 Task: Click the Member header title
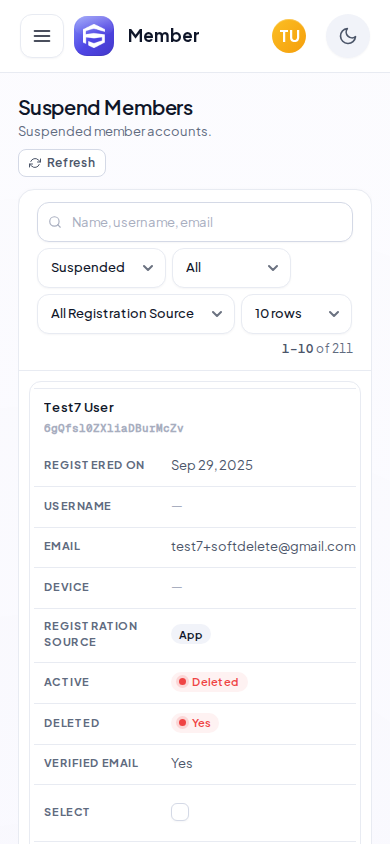[164, 36]
